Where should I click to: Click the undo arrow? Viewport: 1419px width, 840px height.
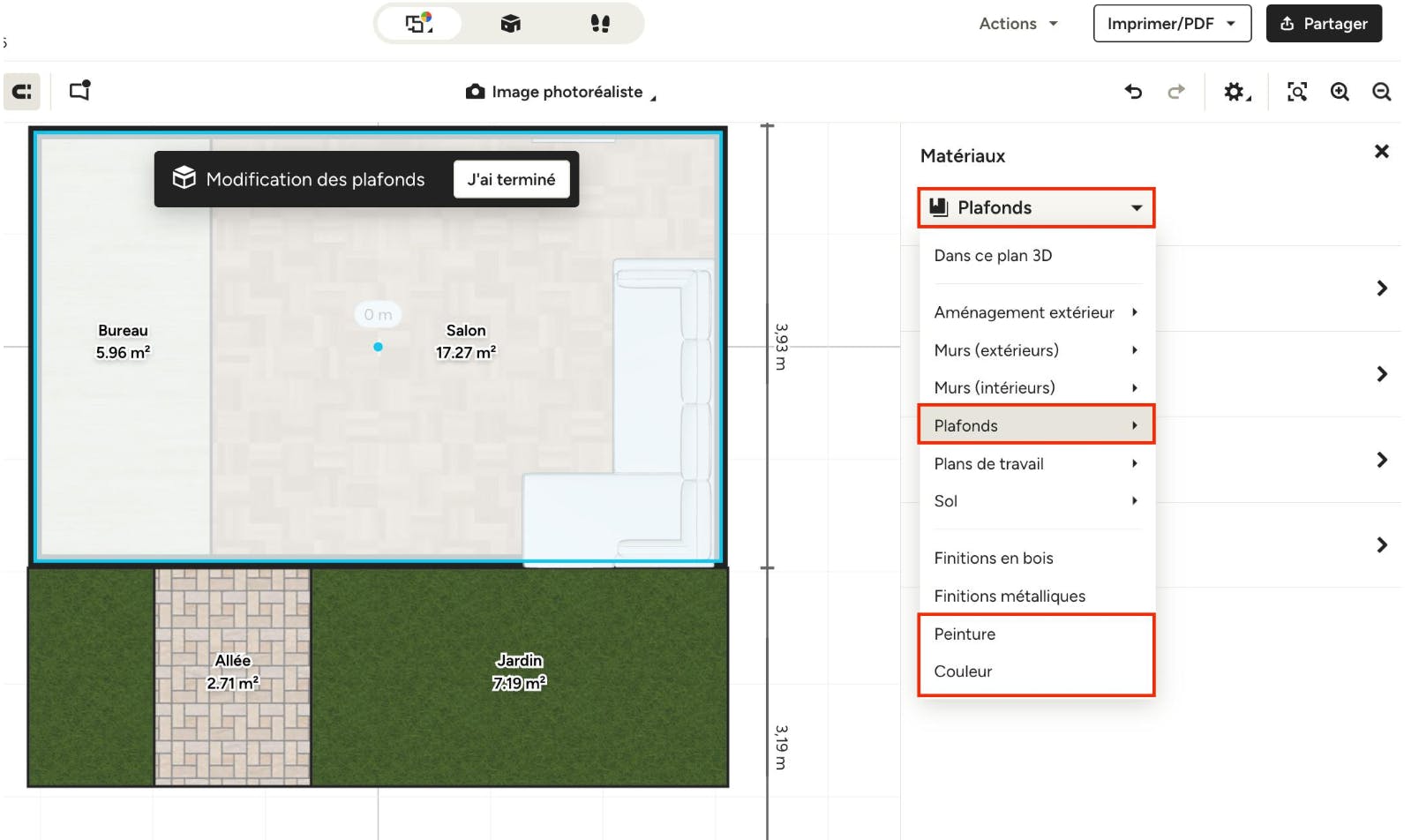[1133, 92]
